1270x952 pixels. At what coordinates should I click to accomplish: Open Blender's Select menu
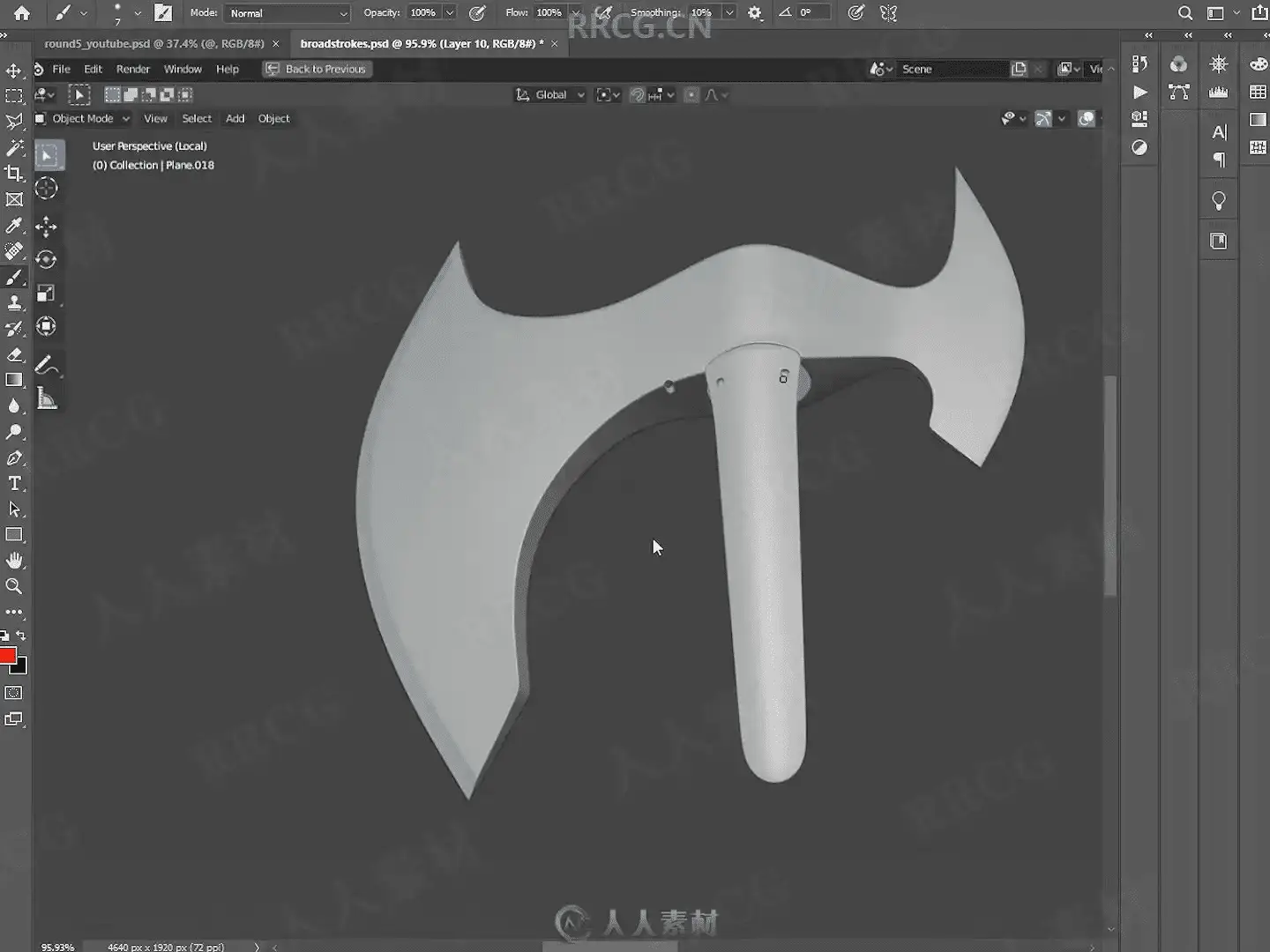pyautogui.click(x=197, y=118)
